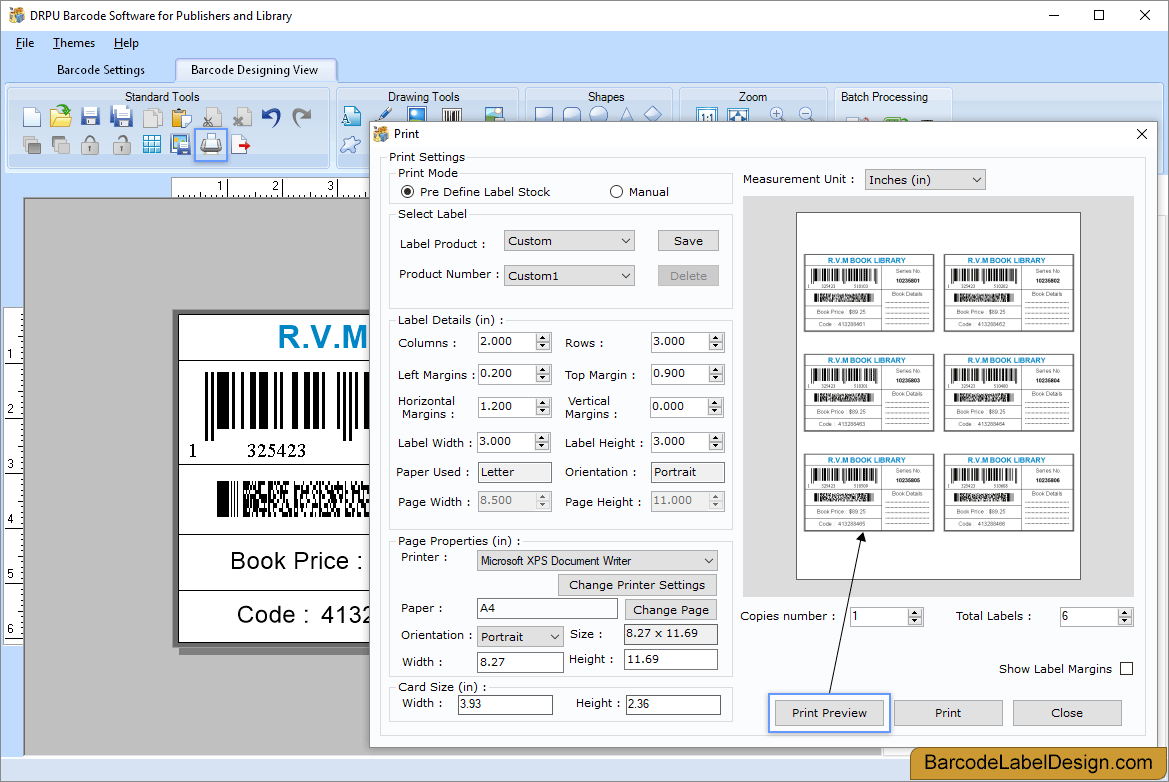
Task: Click inside the Page Width input field
Action: coord(505,501)
